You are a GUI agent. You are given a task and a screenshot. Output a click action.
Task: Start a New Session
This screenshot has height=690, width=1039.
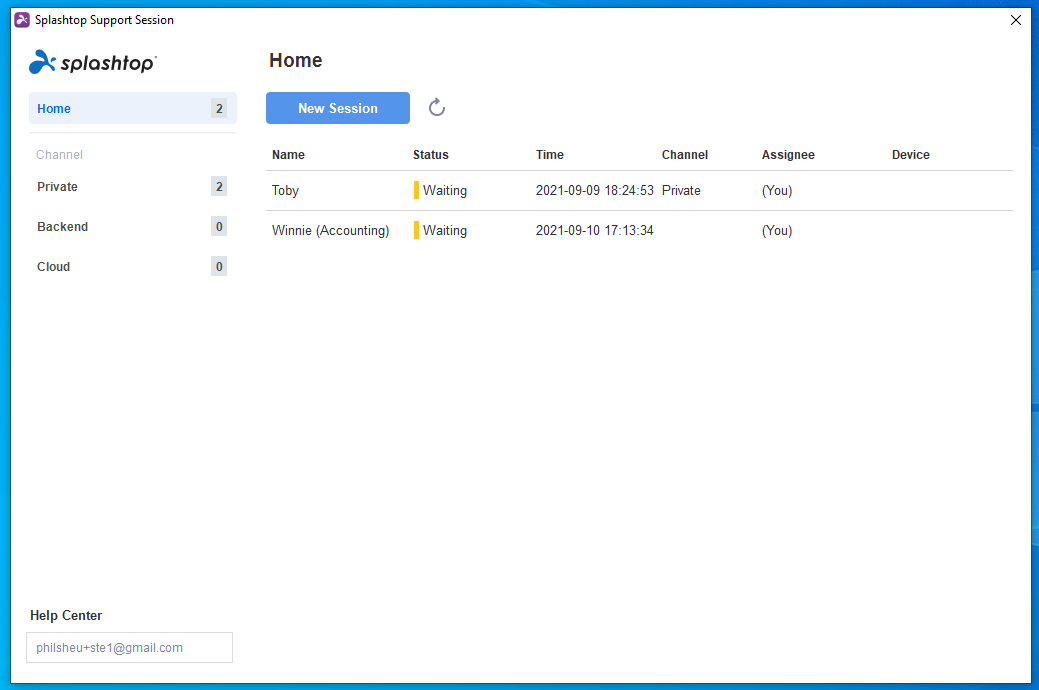click(338, 108)
